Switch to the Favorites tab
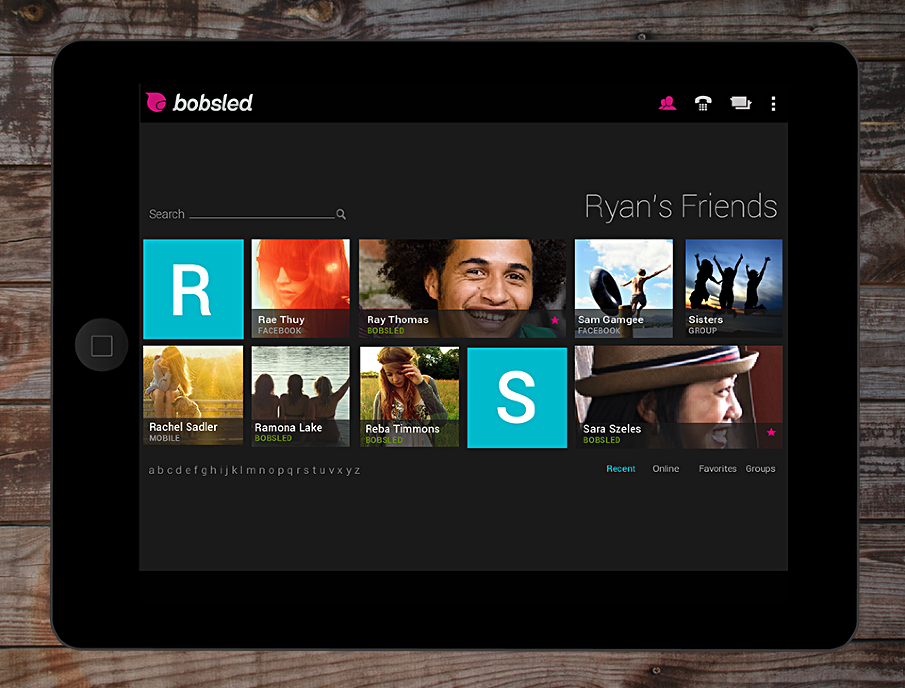905x688 pixels. pos(717,469)
